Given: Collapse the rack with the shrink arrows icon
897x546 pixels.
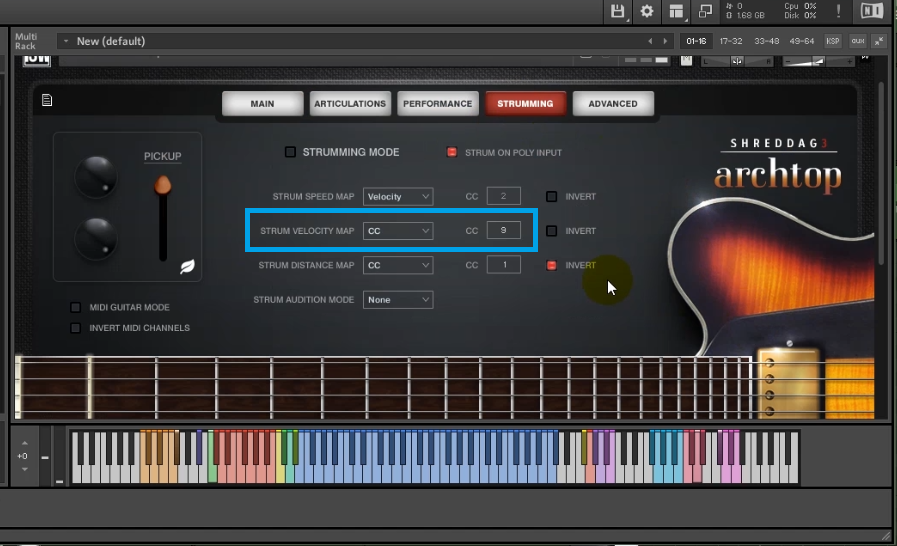Looking at the screenshot, I should coord(879,41).
